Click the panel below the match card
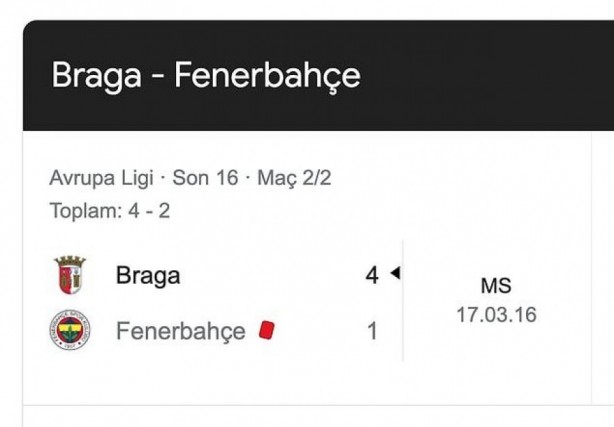 click(300, 417)
